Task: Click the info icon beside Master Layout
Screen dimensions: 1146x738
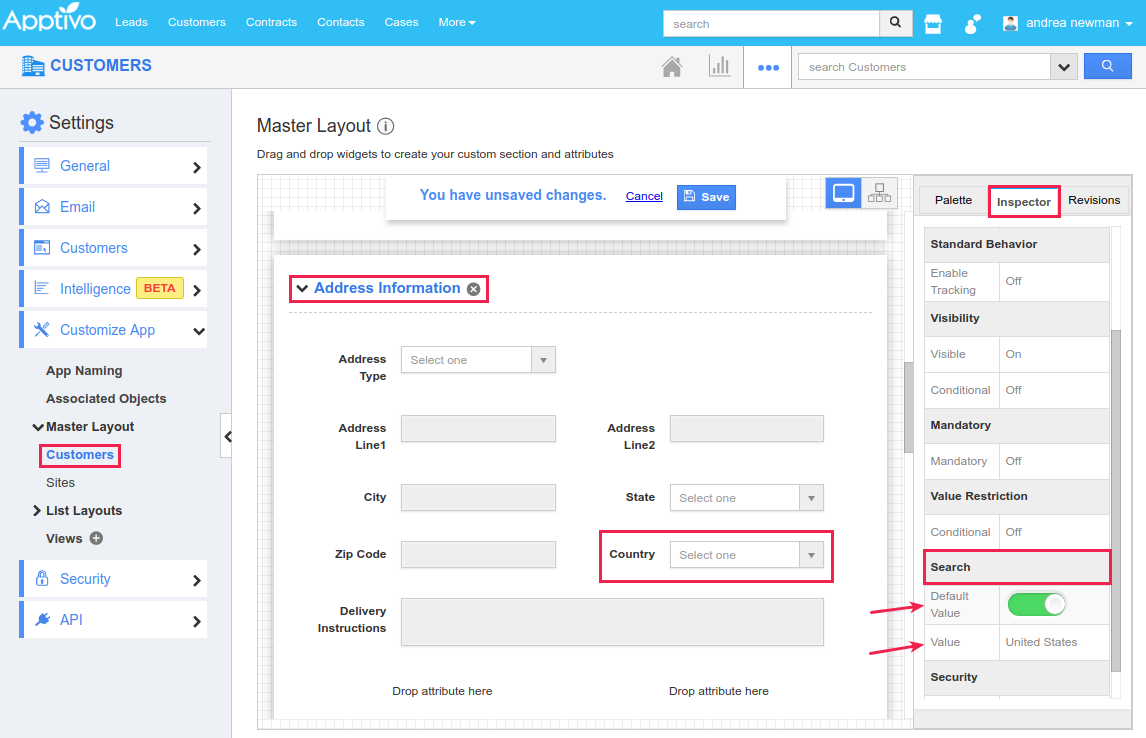Action: coord(386,127)
